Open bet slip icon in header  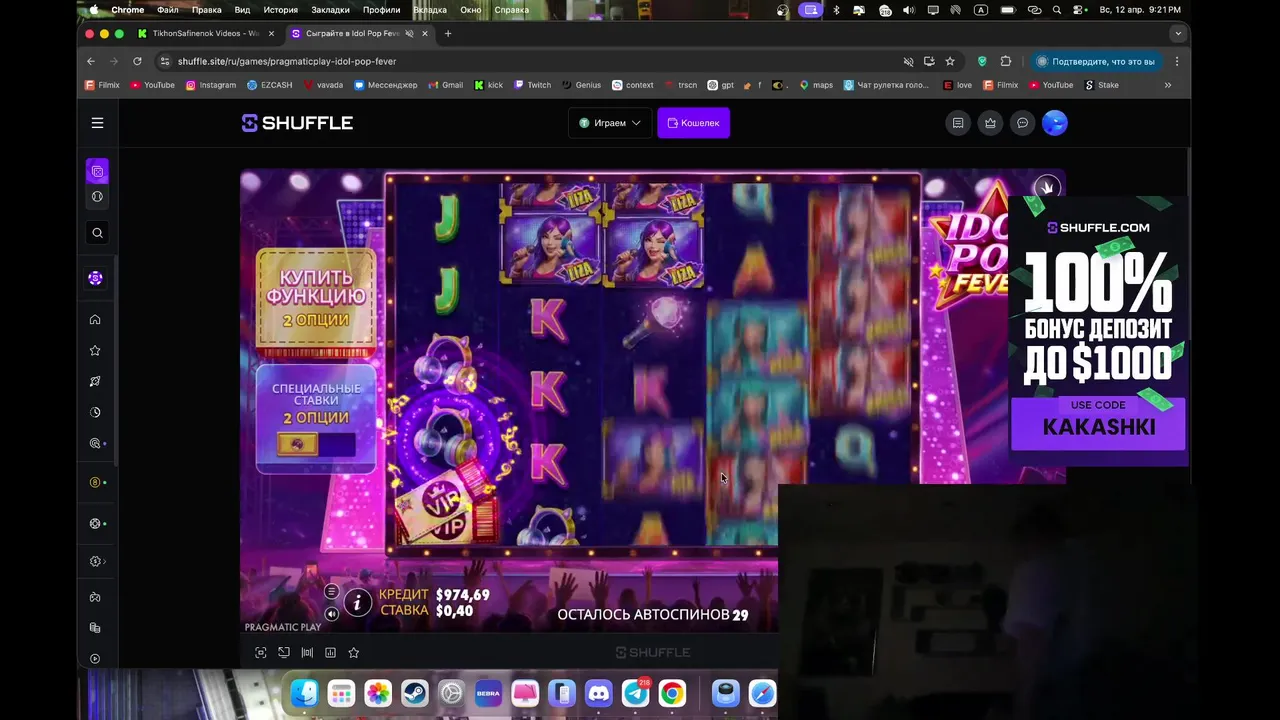958,123
